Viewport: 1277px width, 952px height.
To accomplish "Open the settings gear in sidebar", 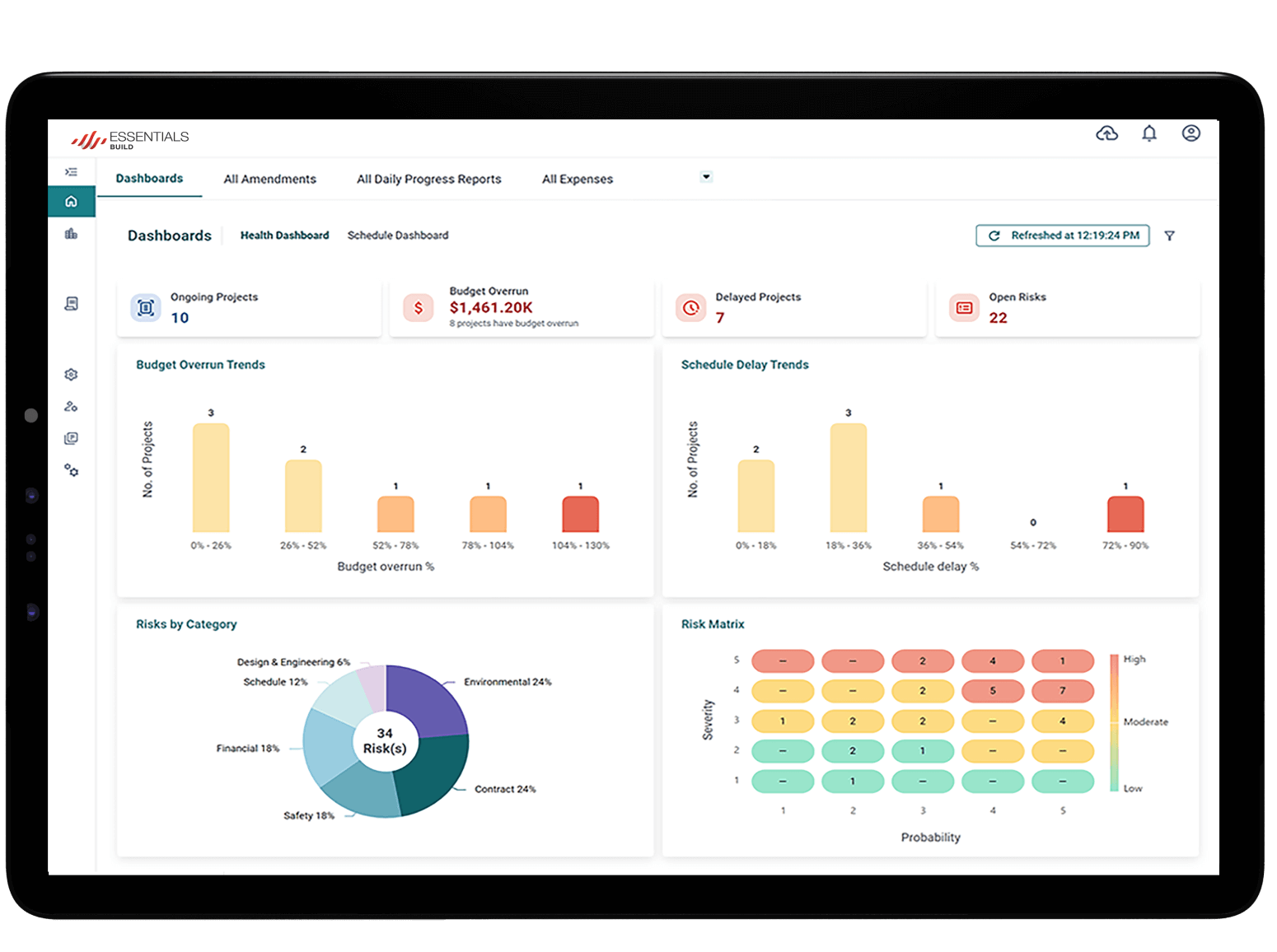I will (72, 375).
